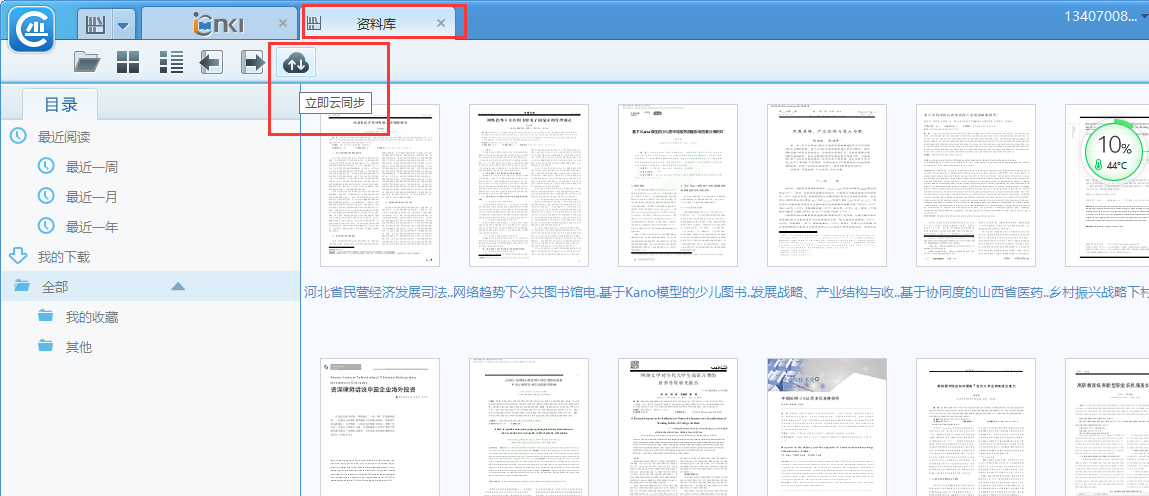
Task: Open thumbnail of 基于协同度的山西省医药 paper
Action: click(x=976, y=186)
